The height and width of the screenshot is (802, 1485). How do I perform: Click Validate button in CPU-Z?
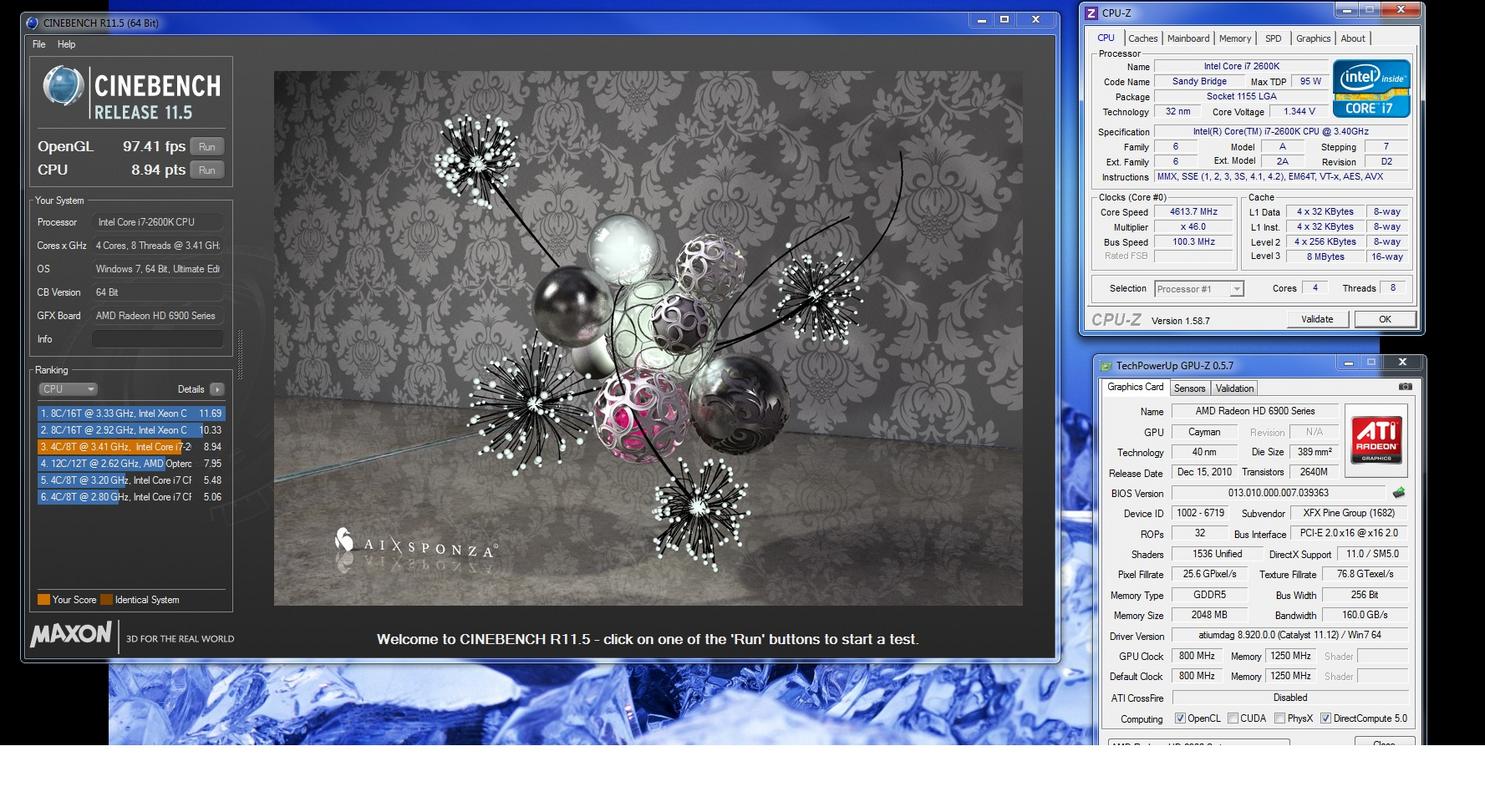tap(1316, 319)
